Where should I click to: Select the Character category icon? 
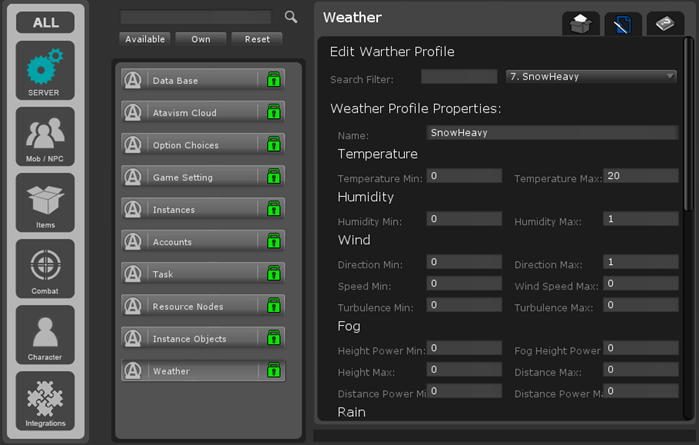pyautogui.click(x=45, y=334)
